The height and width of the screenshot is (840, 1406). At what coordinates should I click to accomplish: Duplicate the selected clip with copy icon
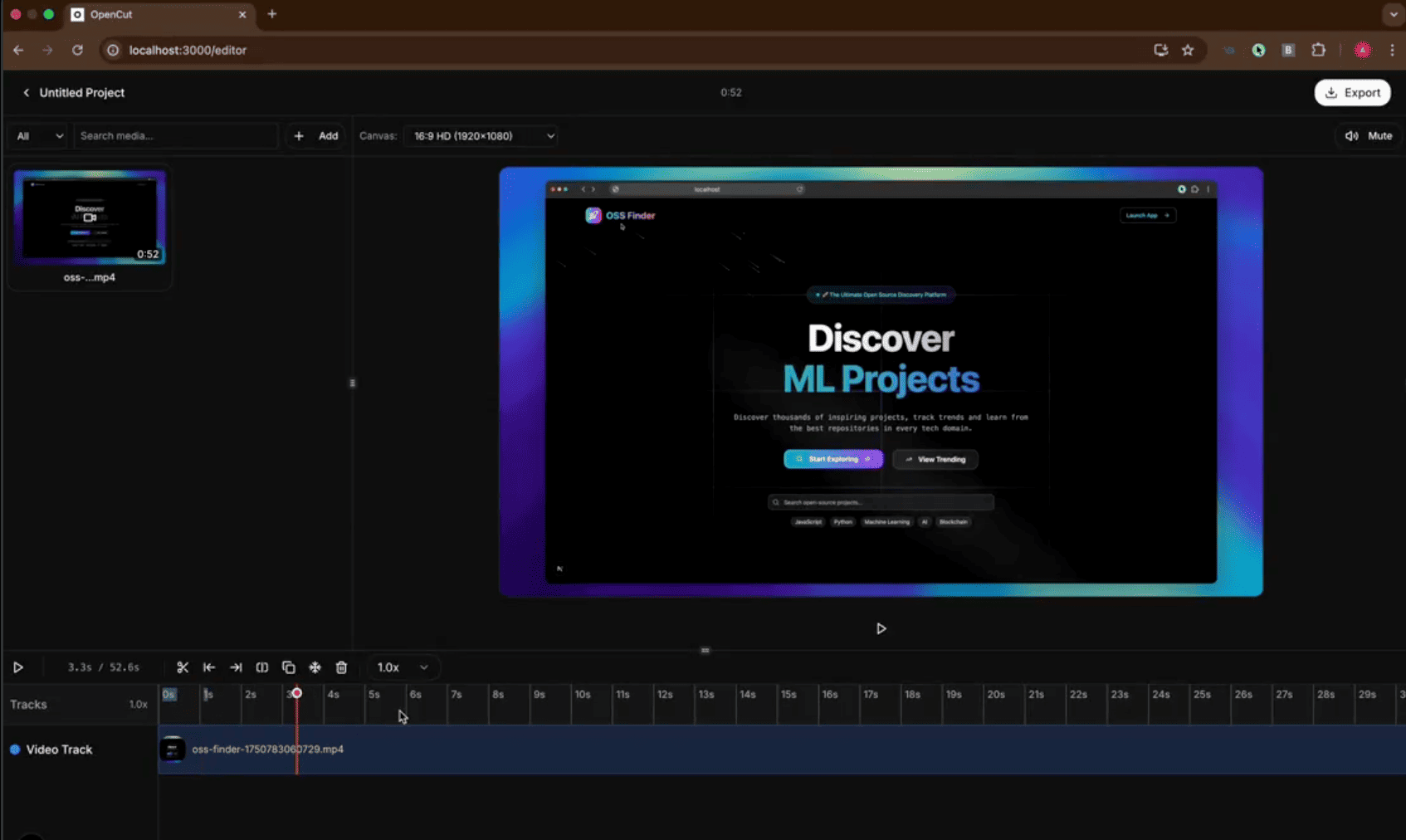click(x=289, y=667)
